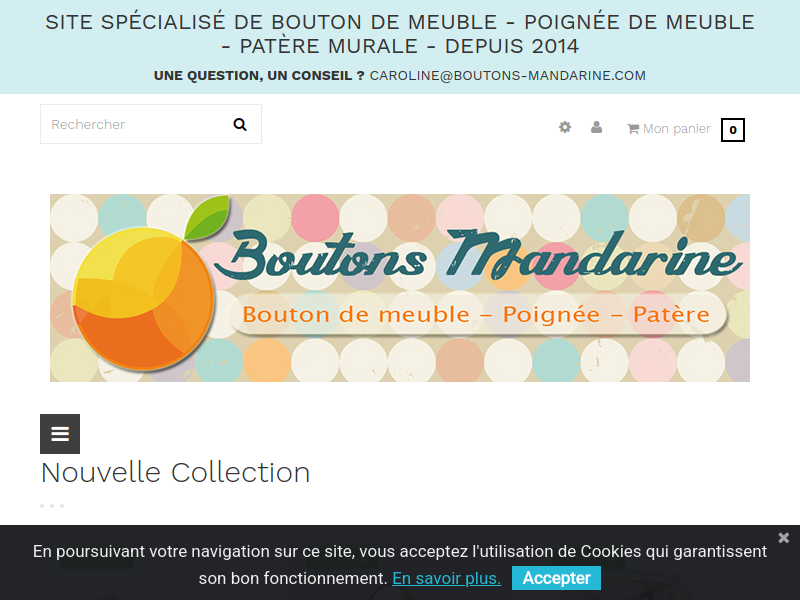This screenshot has height=600, width=800.
Task: Click the caroline@boutons-mandarine.com email address
Action: tap(508, 76)
